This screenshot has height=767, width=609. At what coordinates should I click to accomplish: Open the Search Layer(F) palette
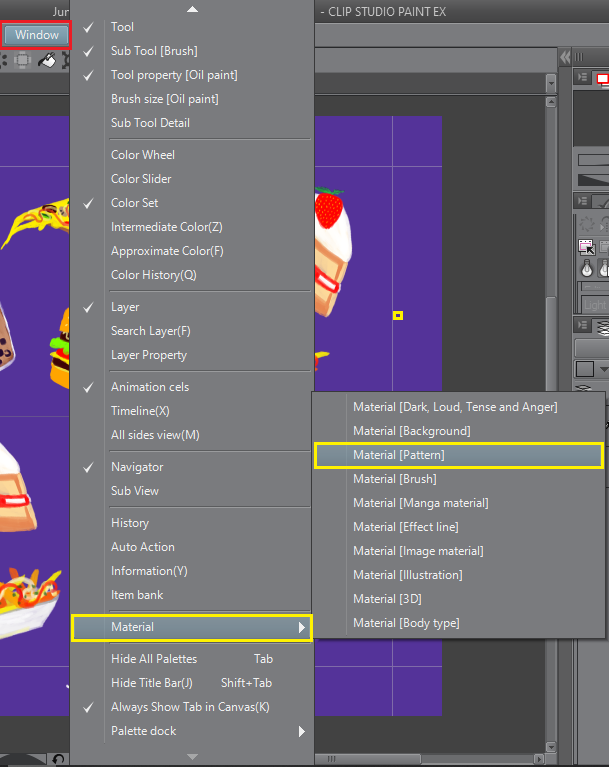[x=191, y=331]
